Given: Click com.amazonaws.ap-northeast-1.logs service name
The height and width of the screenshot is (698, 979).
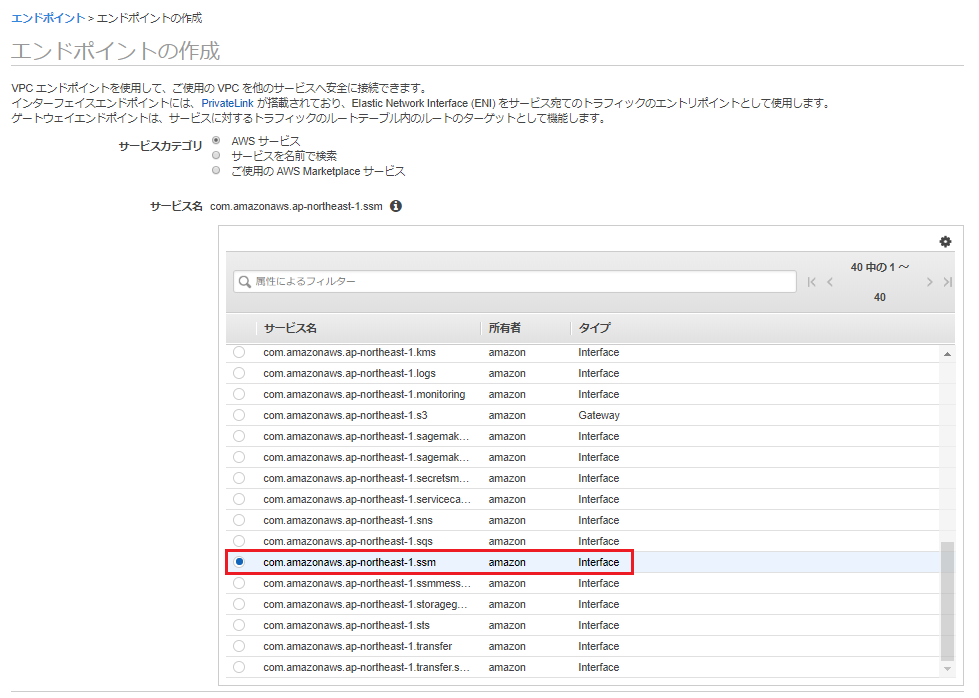Looking at the screenshot, I should 350,373.
